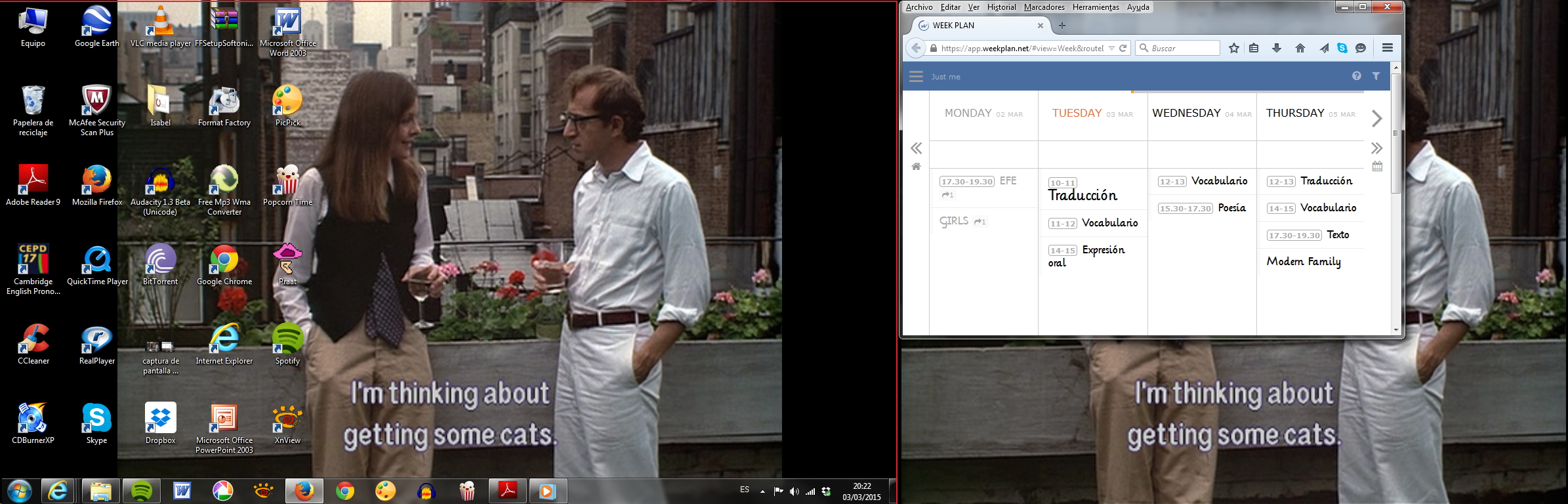Open Popcorn Time desktop shortcut
Screen dimensions: 1568x504
(x=287, y=186)
